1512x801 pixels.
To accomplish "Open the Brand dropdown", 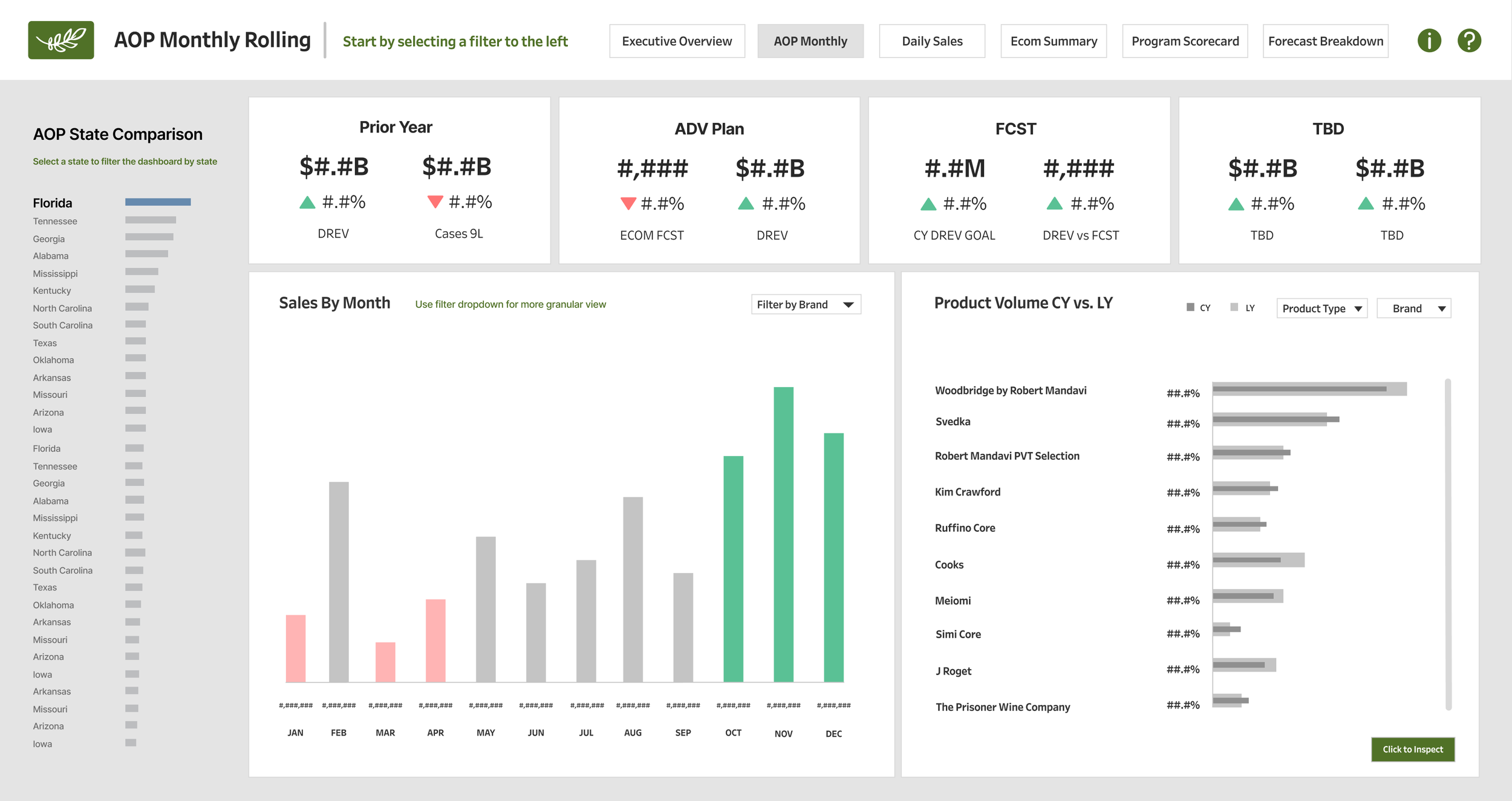I will tap(1413, 309).
